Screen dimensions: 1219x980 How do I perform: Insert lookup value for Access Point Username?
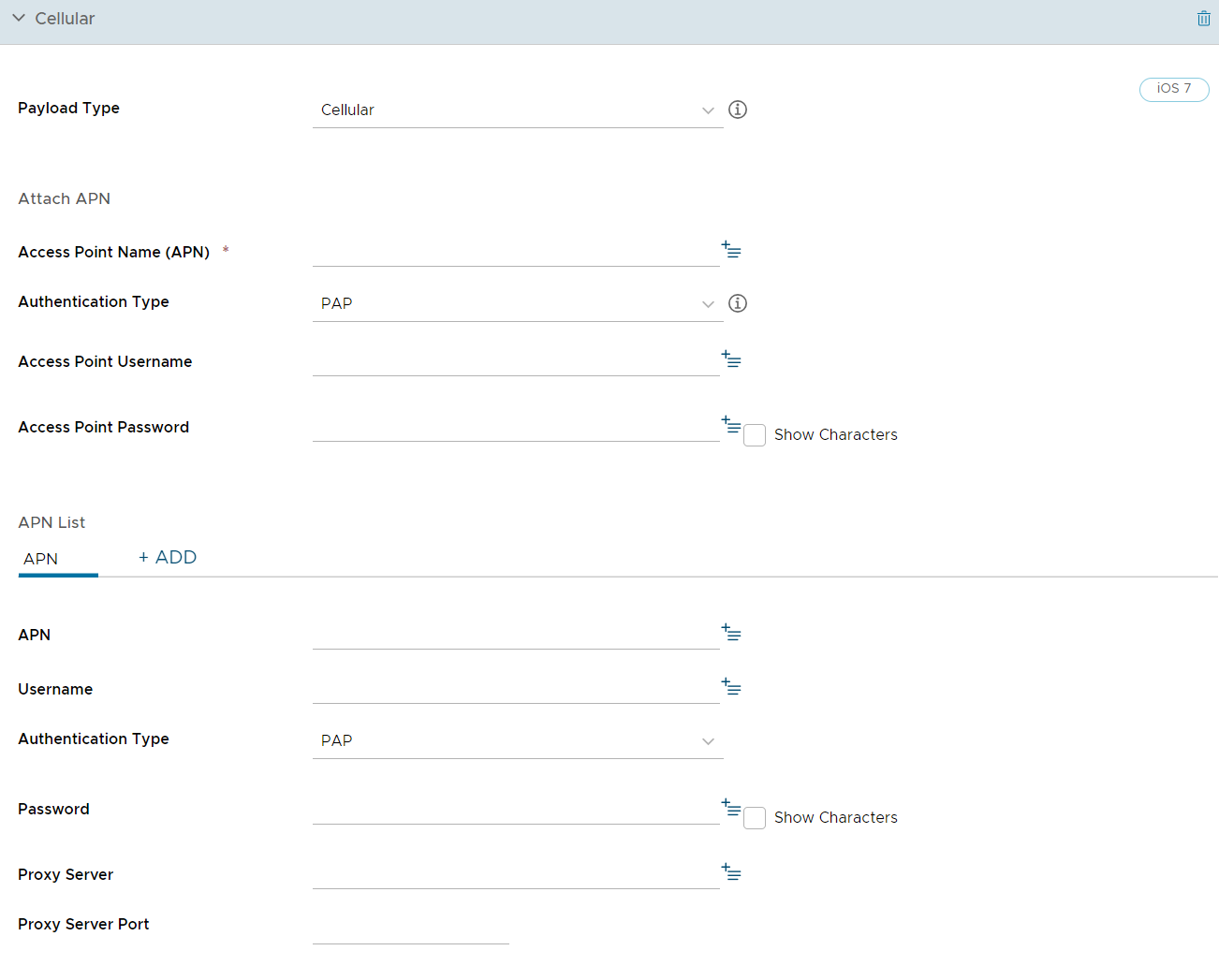pos(731,359)
